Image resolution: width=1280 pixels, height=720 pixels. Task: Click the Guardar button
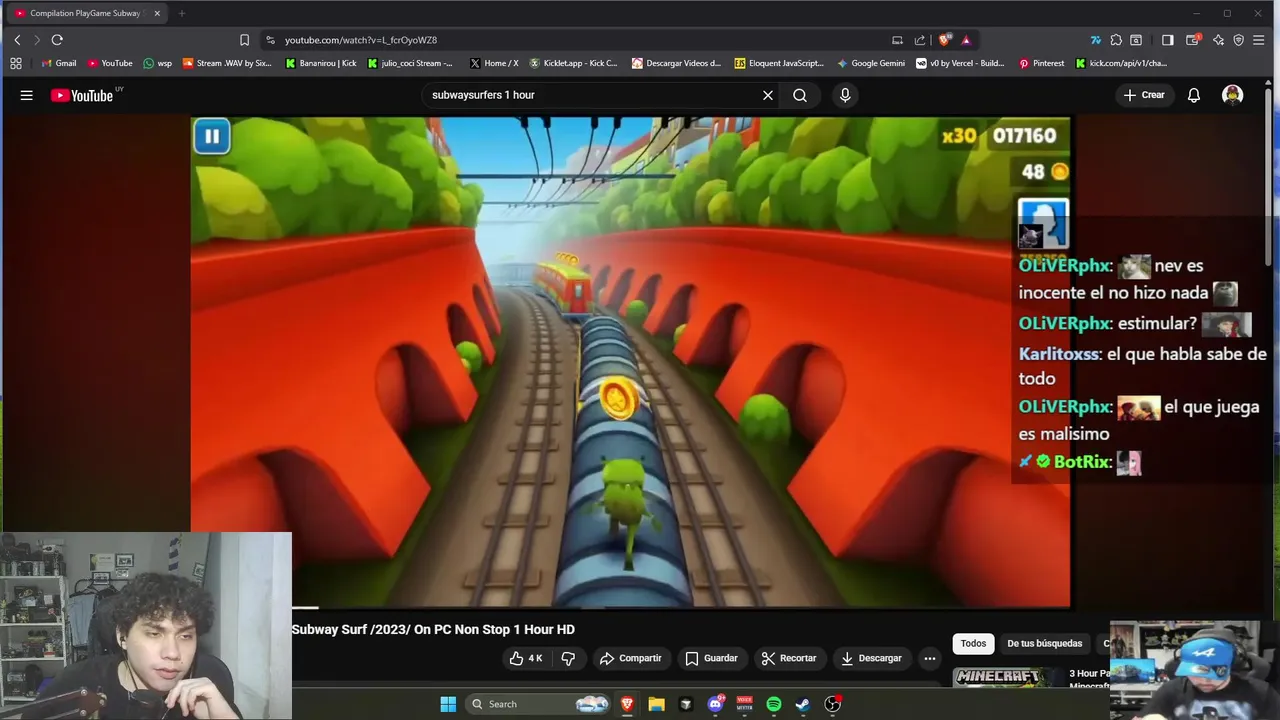[x=711, y=658]
